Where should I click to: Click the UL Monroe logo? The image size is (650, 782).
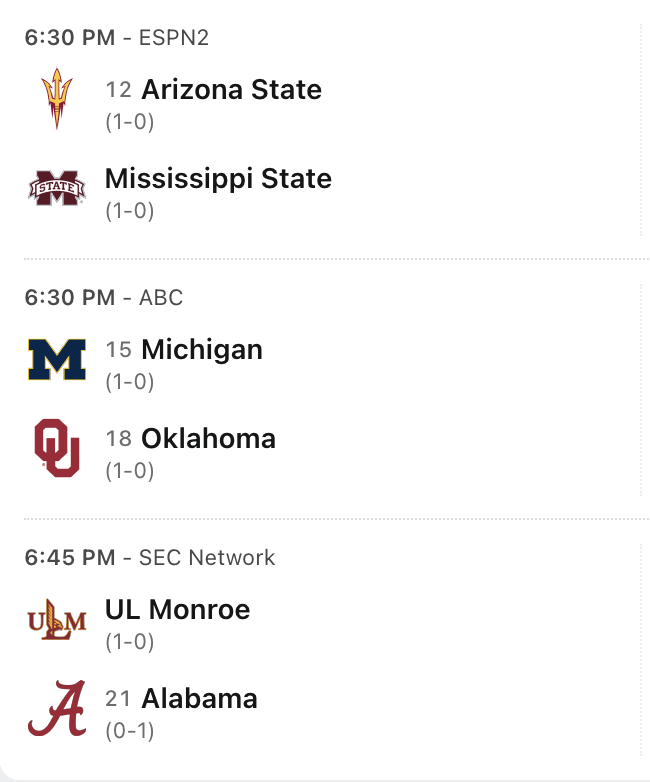pyautogui.click(x=56, y=620)
